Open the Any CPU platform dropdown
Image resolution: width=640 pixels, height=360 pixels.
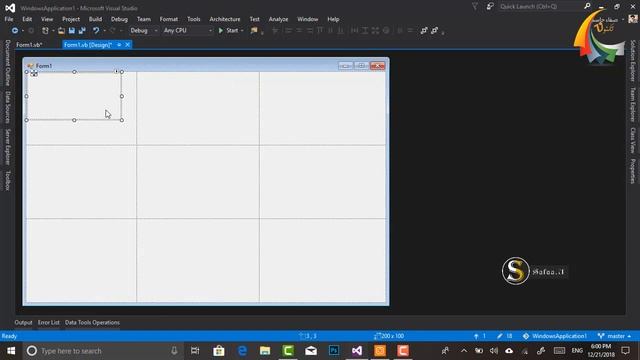tap(188, 31)
